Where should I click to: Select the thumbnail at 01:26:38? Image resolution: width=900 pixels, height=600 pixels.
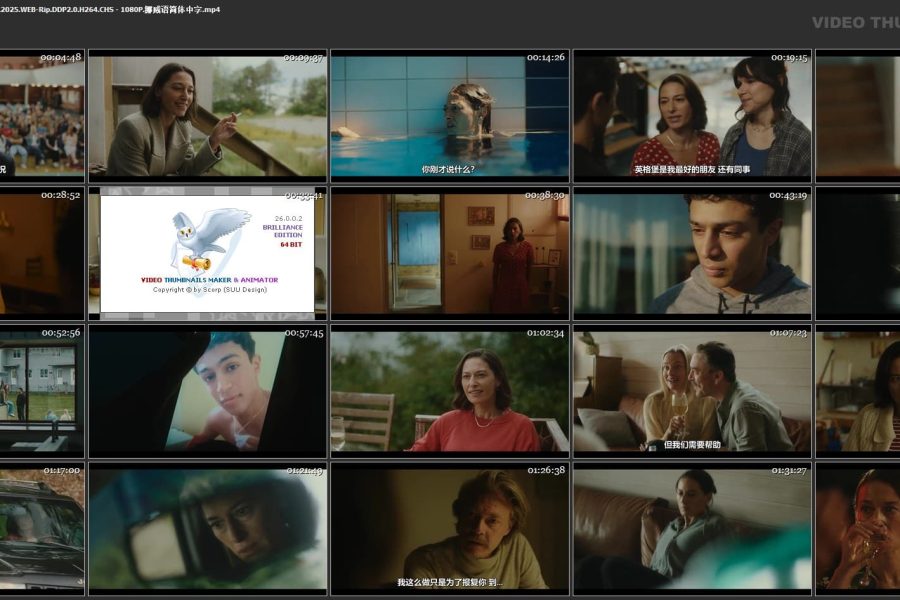pyautogui.click(x=450, y=529)
